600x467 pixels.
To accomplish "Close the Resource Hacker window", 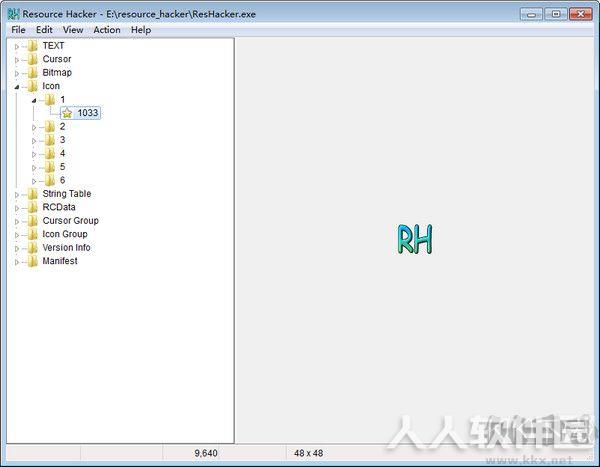I will [x=581, y=15].
